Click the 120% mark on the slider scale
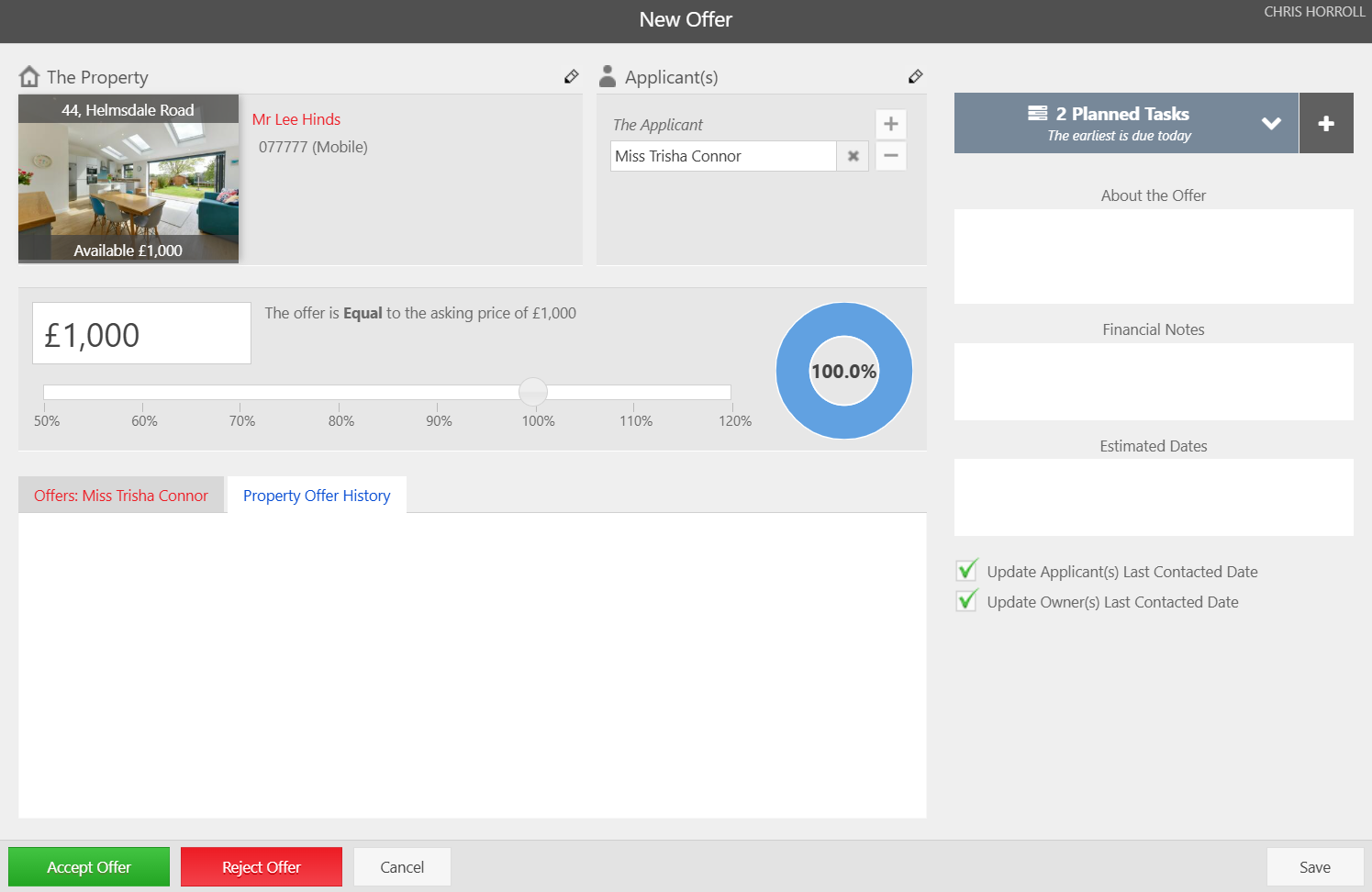The image size is (1372, 892). pos(734,420)
